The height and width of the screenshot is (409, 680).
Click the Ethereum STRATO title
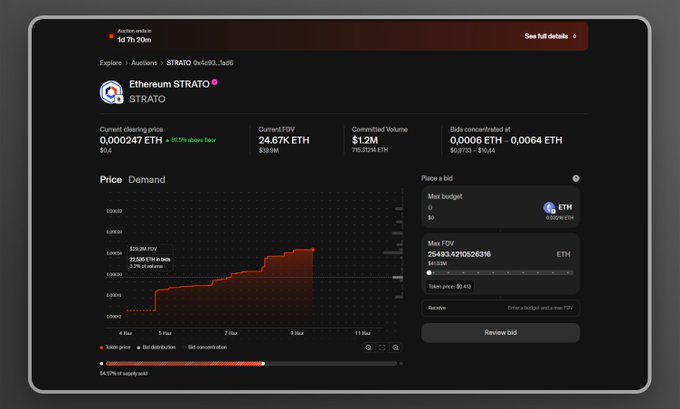(x=169, y=84)
